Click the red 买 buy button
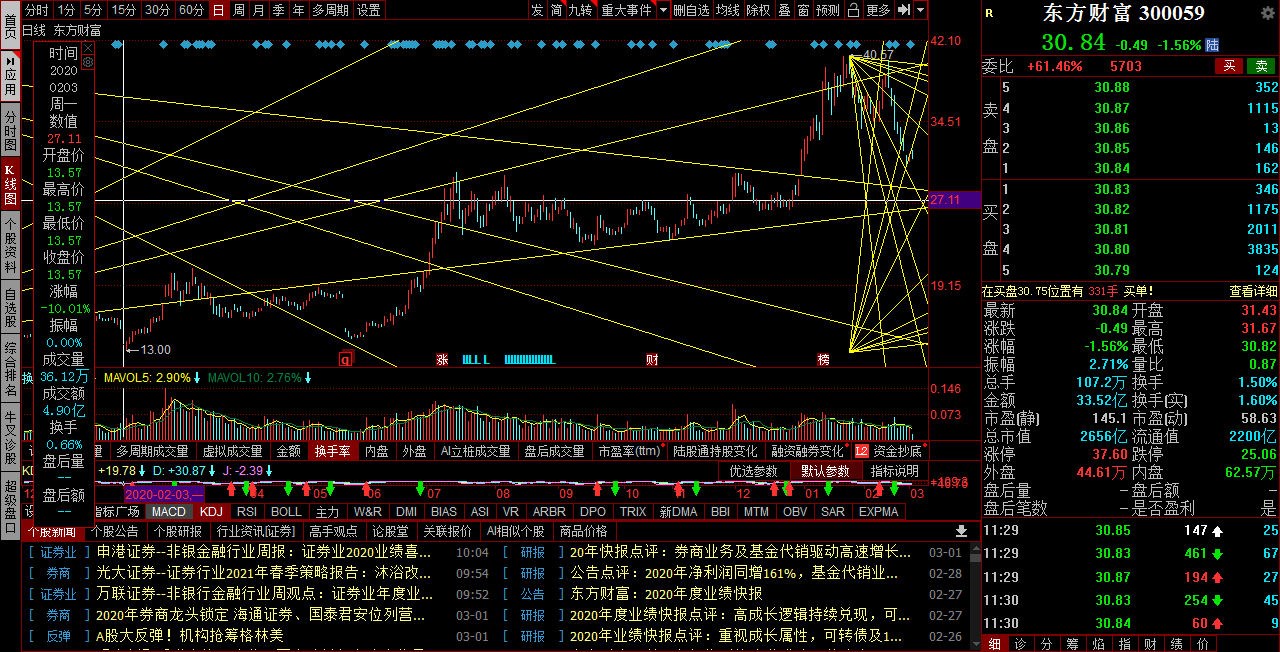Screen dimensions: 1280x652 1230,66
